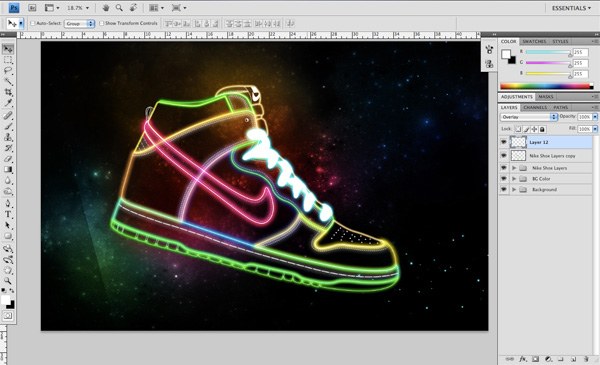Screen dimensions: 600x365
Task: Select the Eyedropper tool
Action: [x=8, y=103]
